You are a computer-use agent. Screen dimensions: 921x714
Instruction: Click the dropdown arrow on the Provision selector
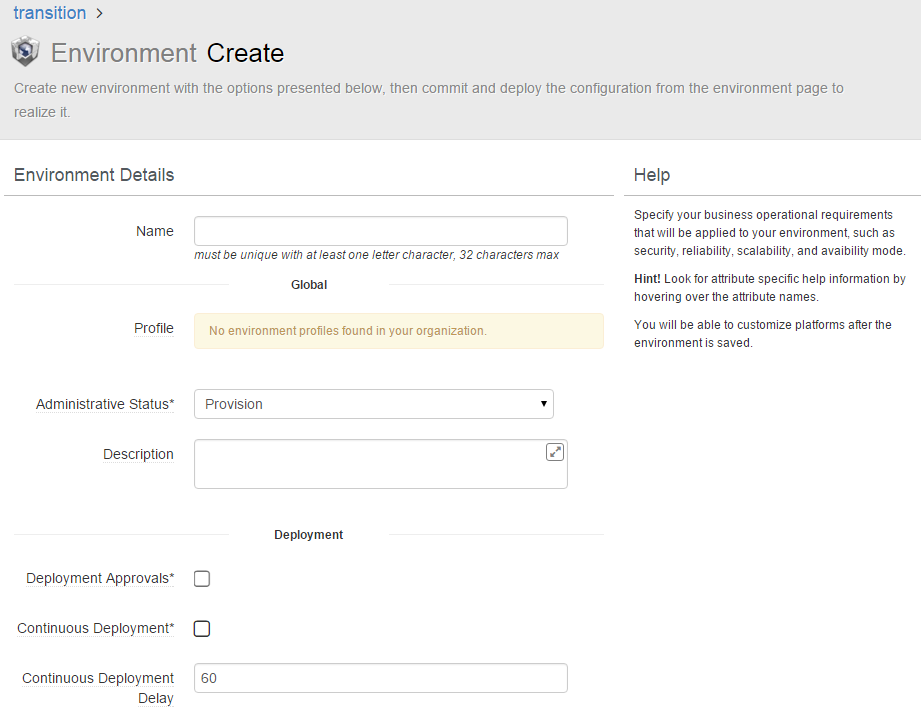[x=543, y=404]
